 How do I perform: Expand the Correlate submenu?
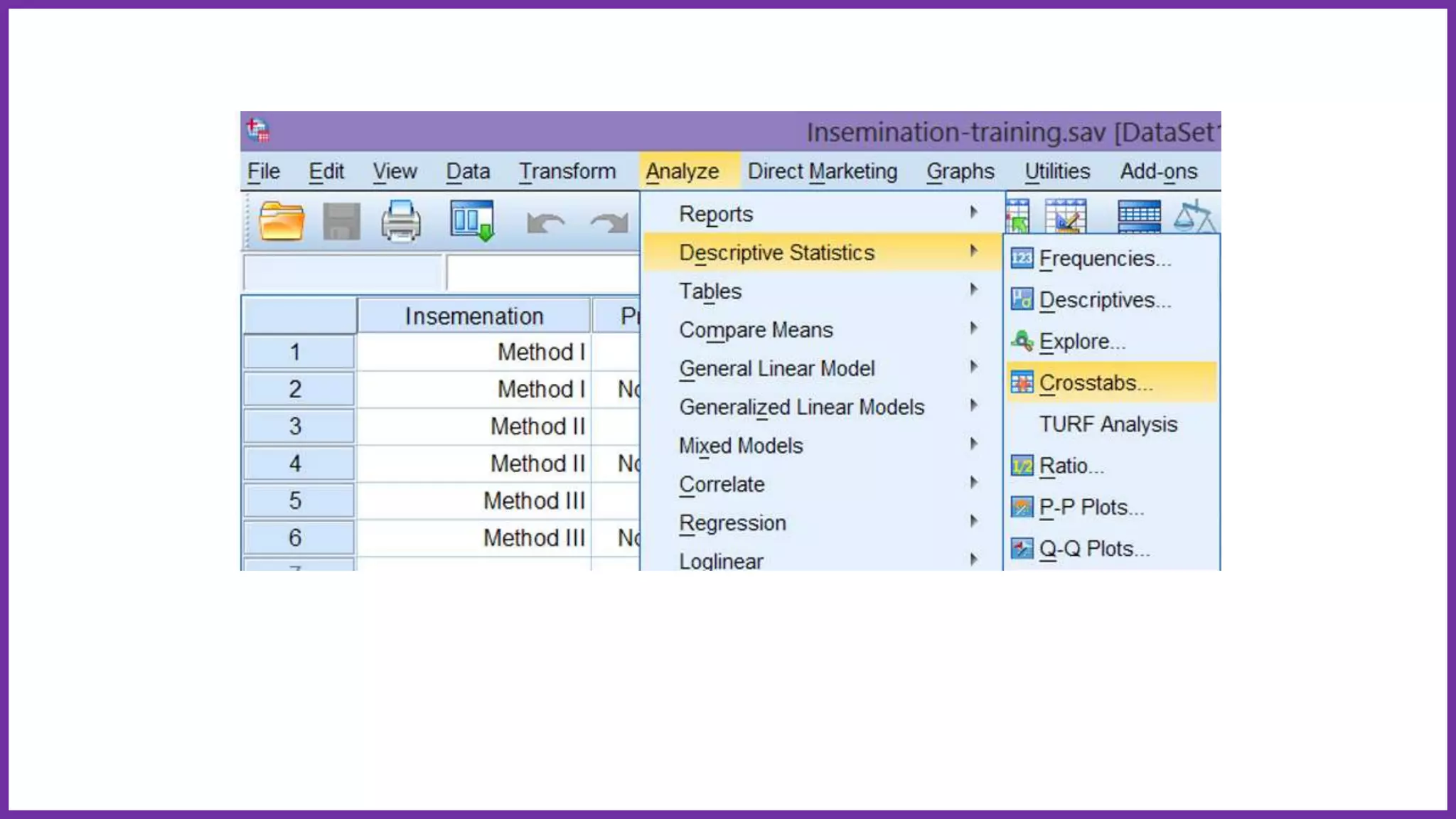(x=722, y=484)
